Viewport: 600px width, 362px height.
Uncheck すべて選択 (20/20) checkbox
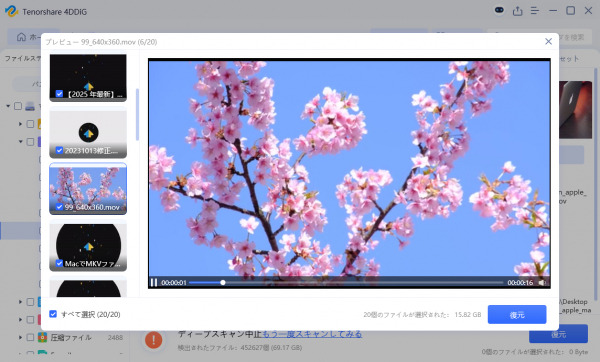click(x=53, y=314)
